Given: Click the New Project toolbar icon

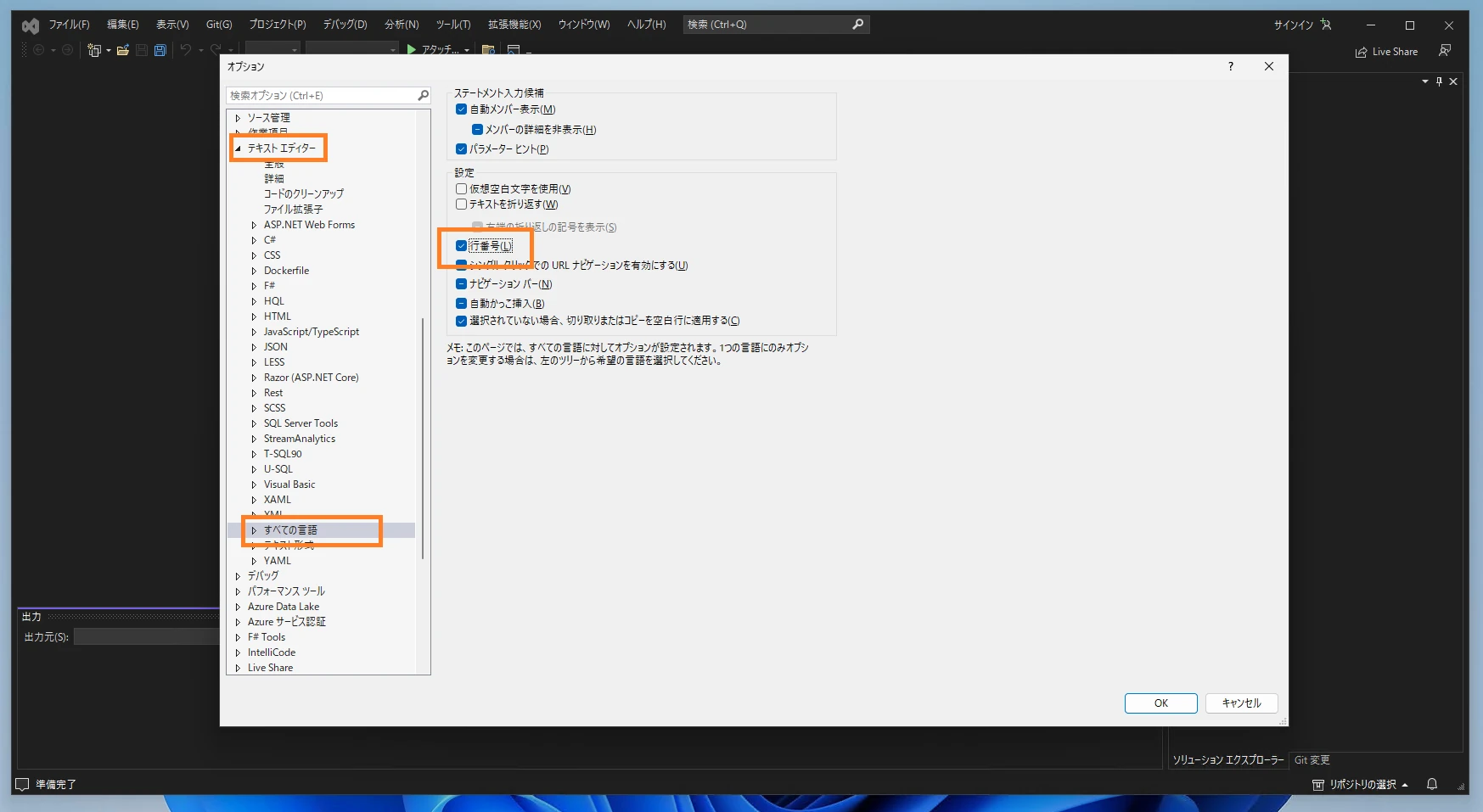Looking at the screenshot, I should pos(93,51).
